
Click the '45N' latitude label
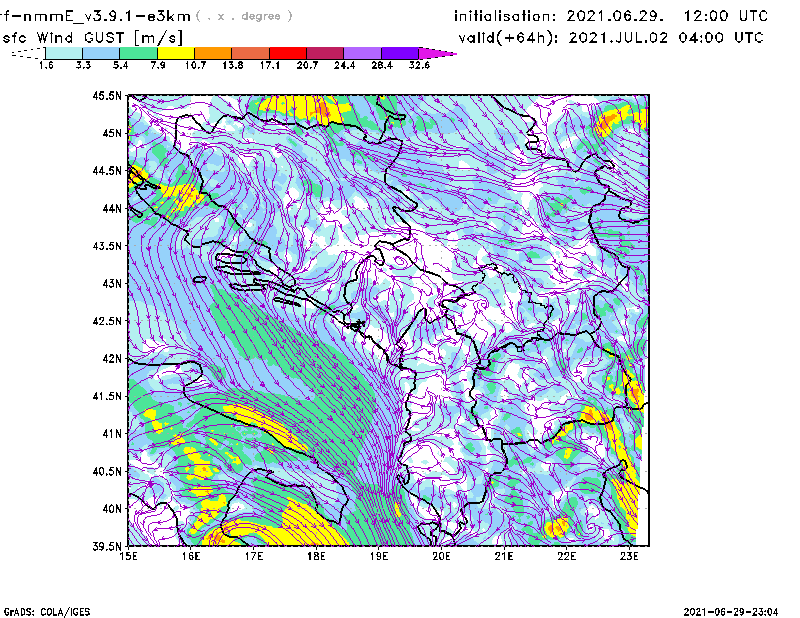coord(112,133)
